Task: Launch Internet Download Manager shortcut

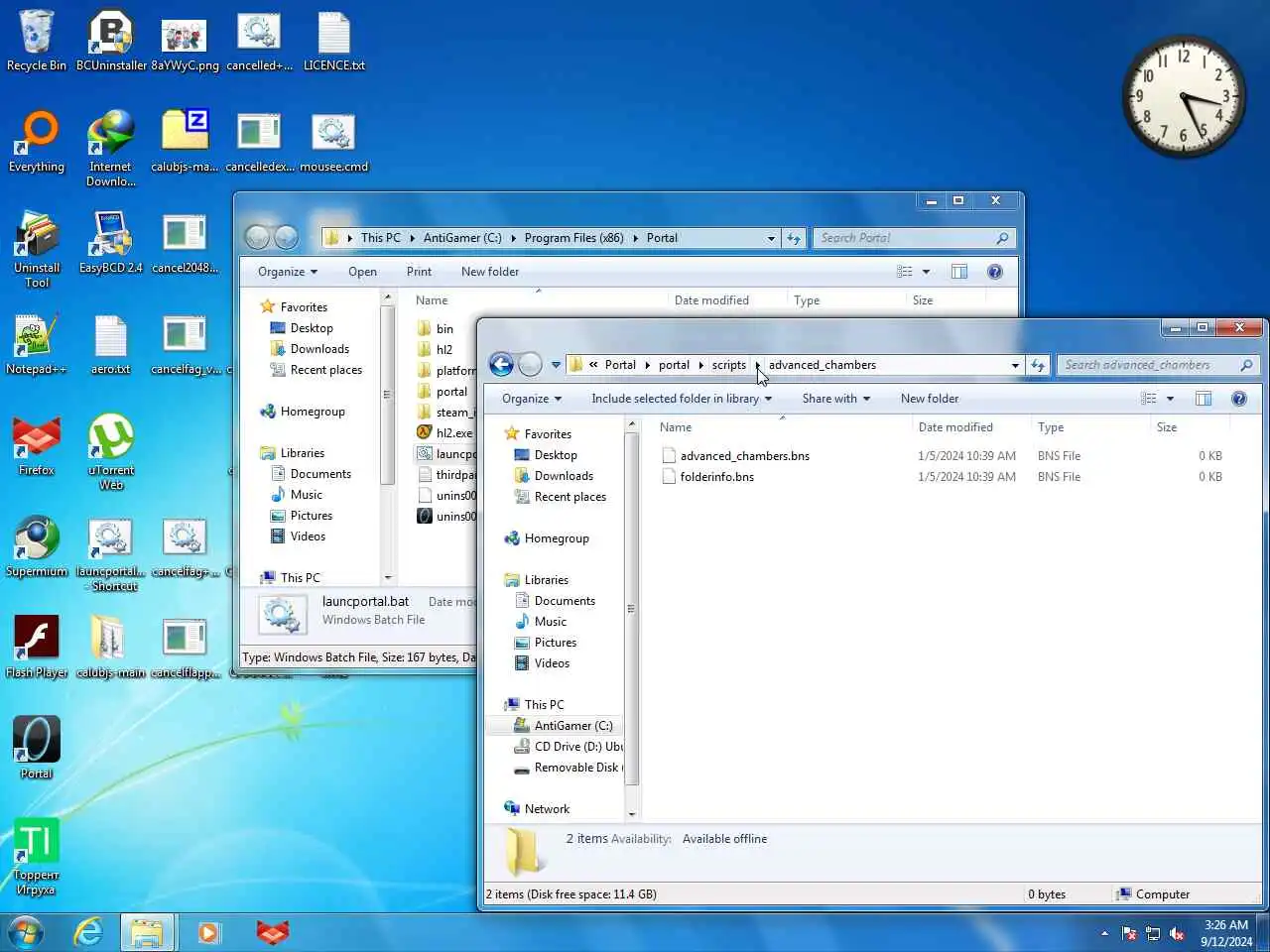Action: point(111,149)
